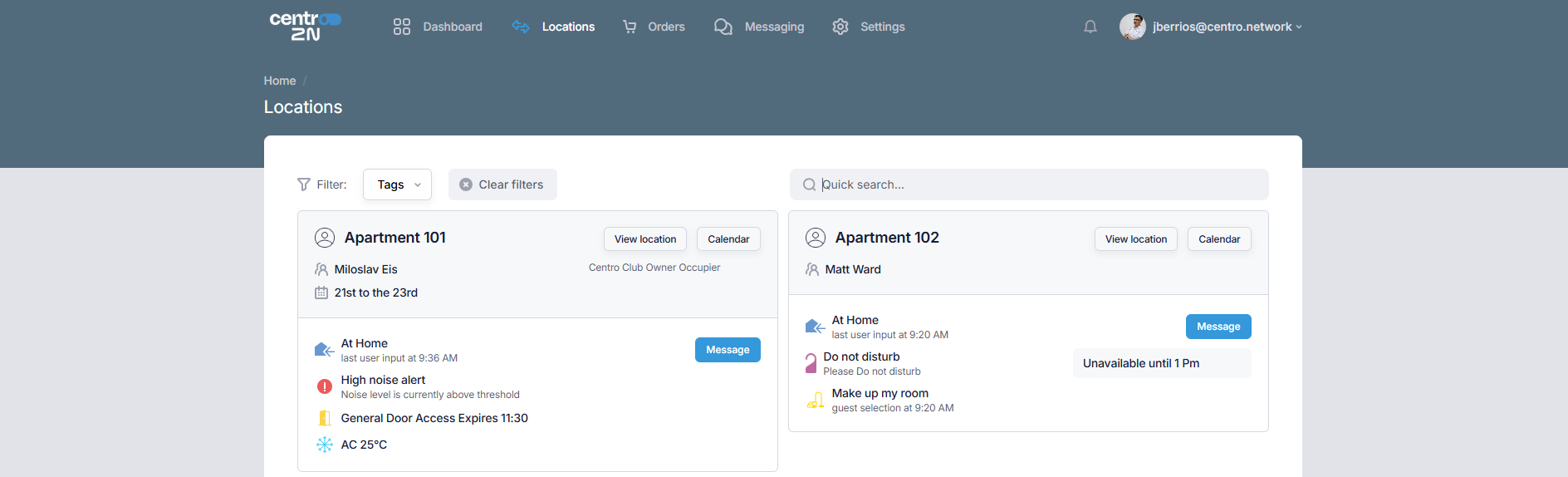Click the Dashboard grid icon
Screen dimensions: 1568x477
(x=402, y=27)
